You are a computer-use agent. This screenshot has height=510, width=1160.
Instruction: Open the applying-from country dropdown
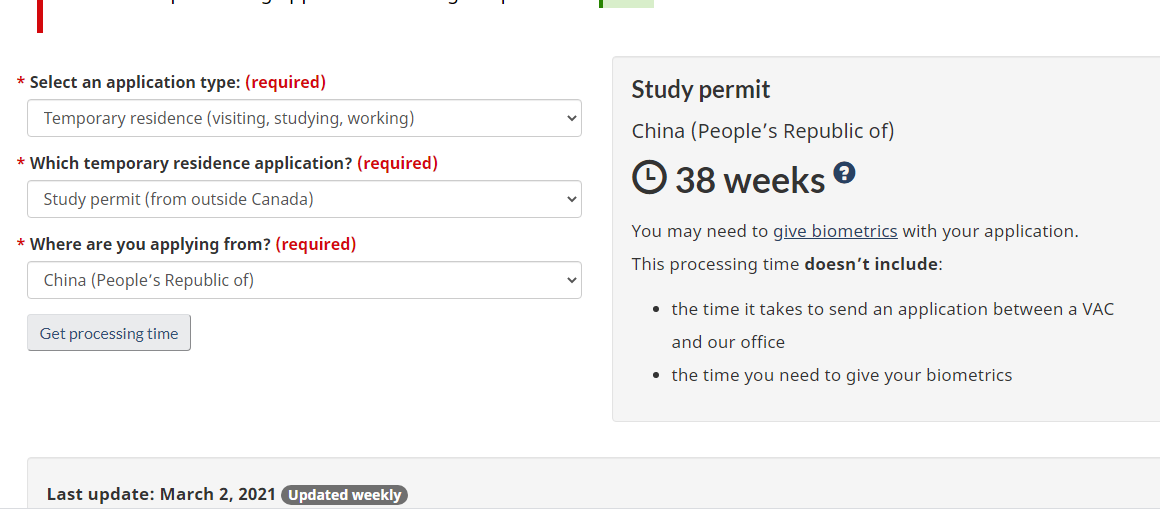click(x=304, y=280)
